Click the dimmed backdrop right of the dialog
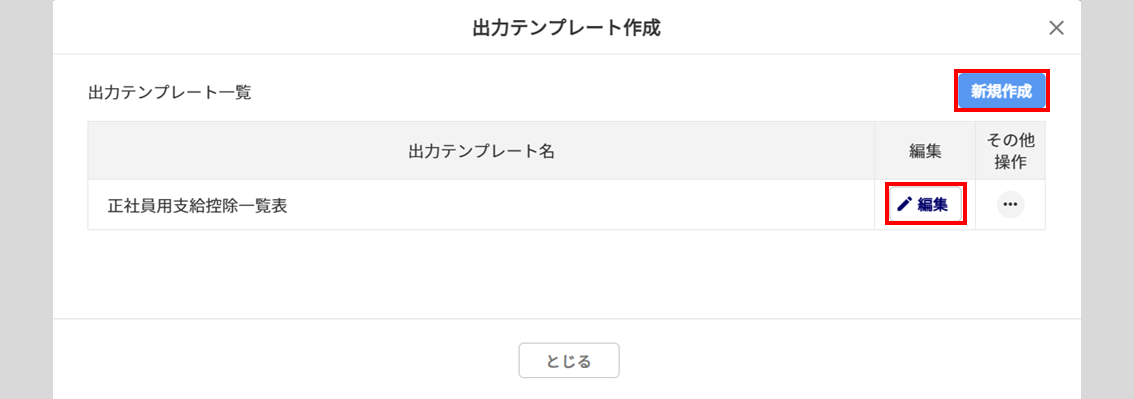This screenshot has height=399, width=1134. 1107,200
